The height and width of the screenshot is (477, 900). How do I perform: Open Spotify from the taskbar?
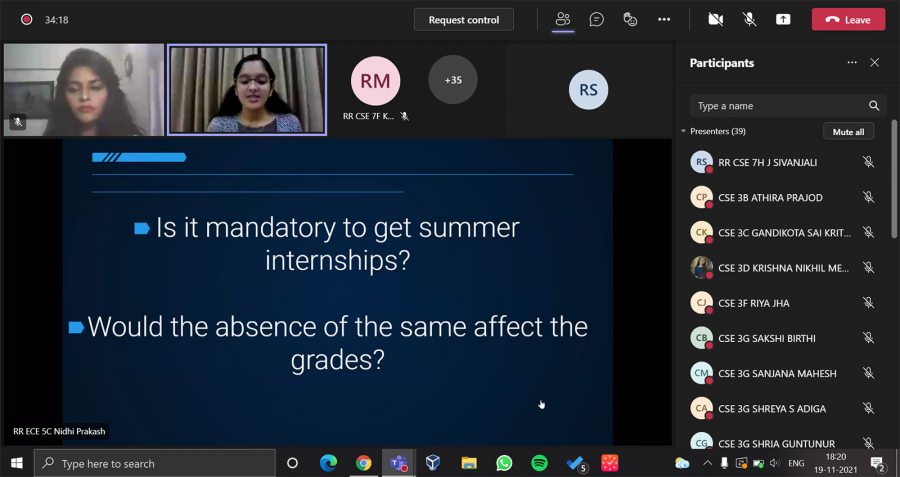539,463
